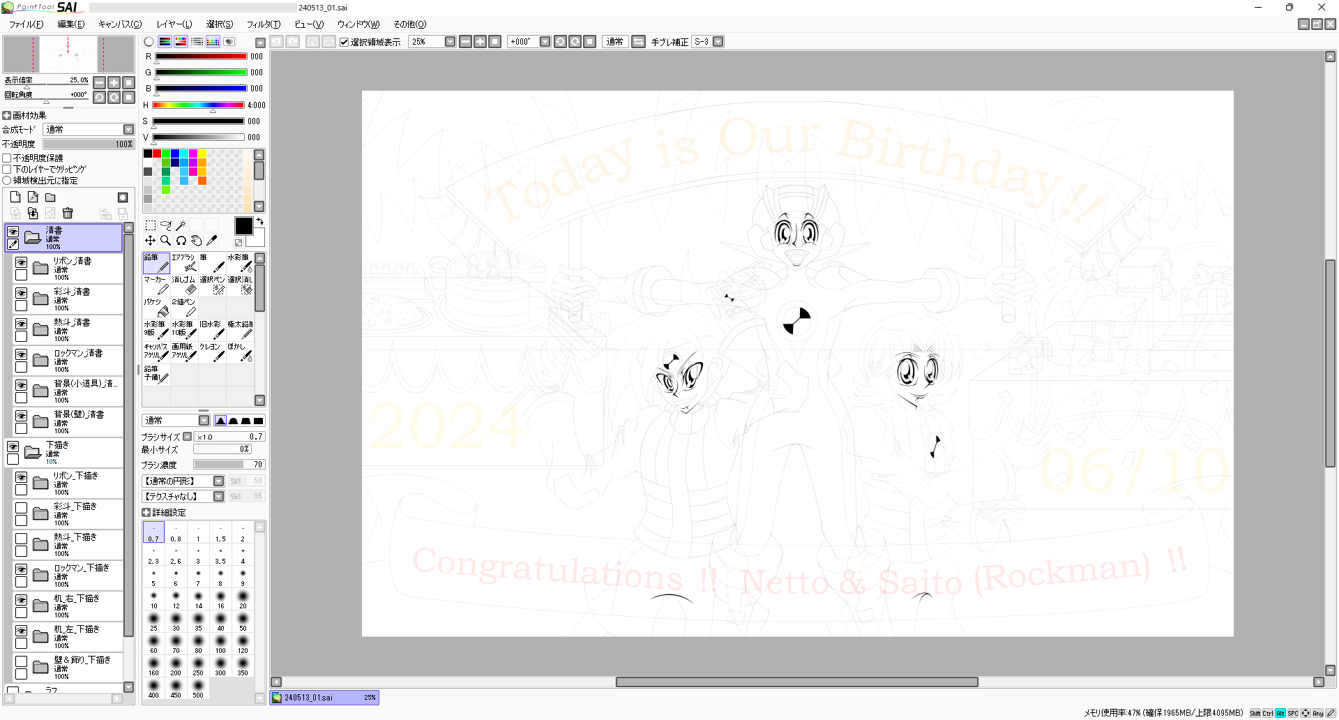The height and width of the screenshot is (720, 1339).
Task: Click the delete layer trash icon
Action: [68, 213]
